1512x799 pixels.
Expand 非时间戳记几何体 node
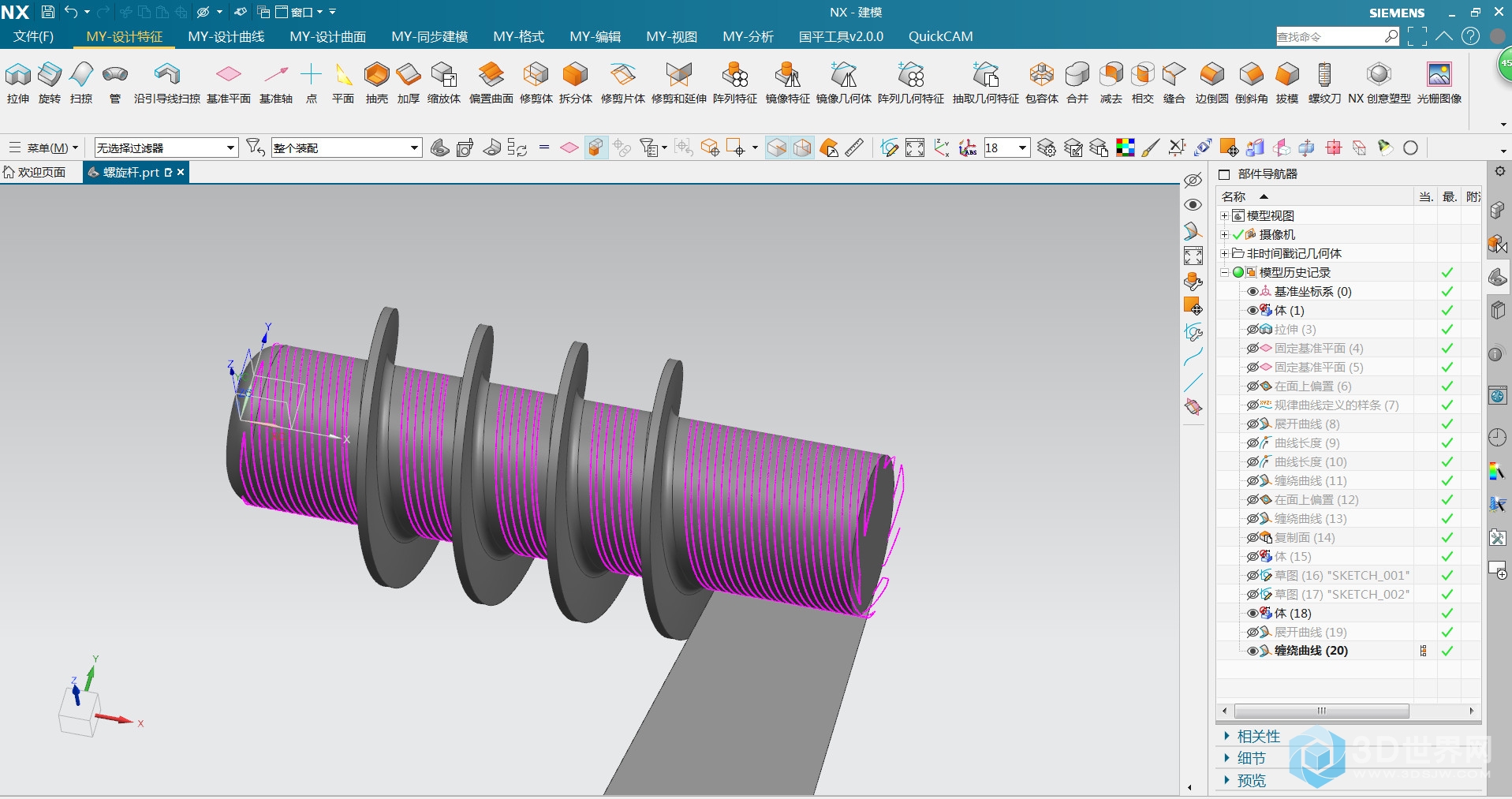pos(1224,254)
